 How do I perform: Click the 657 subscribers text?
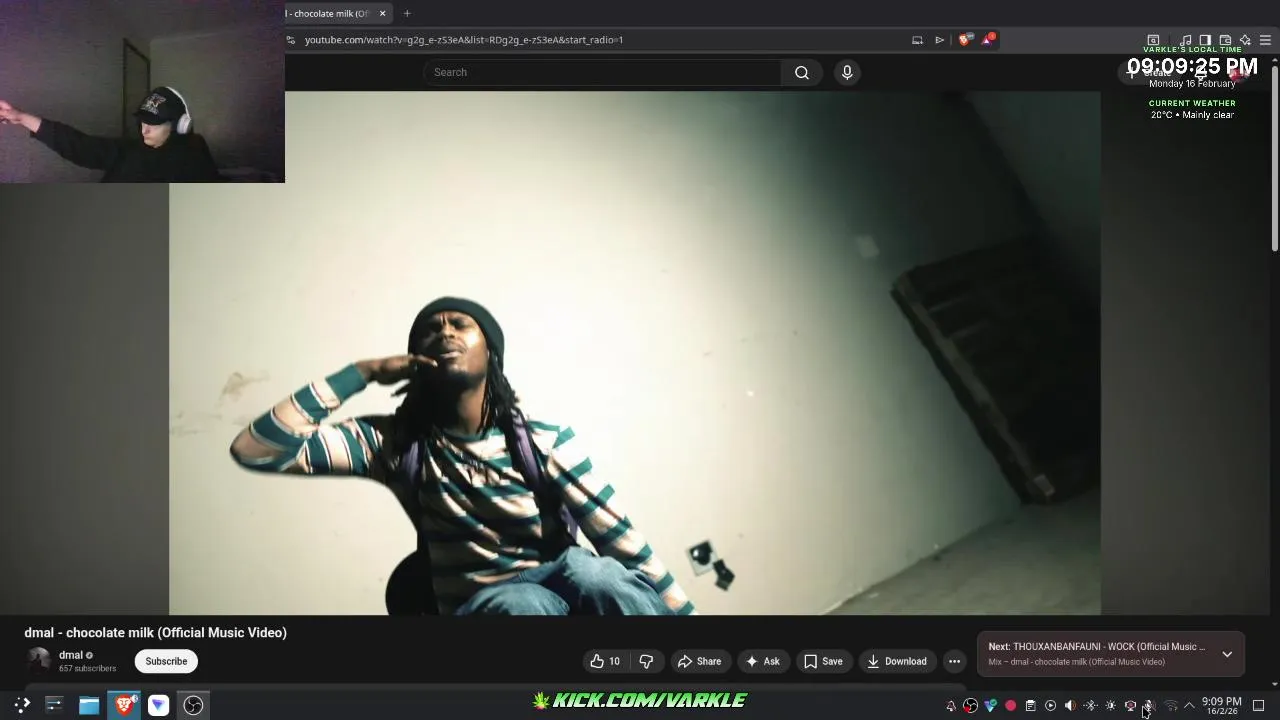tap(87, 668)
